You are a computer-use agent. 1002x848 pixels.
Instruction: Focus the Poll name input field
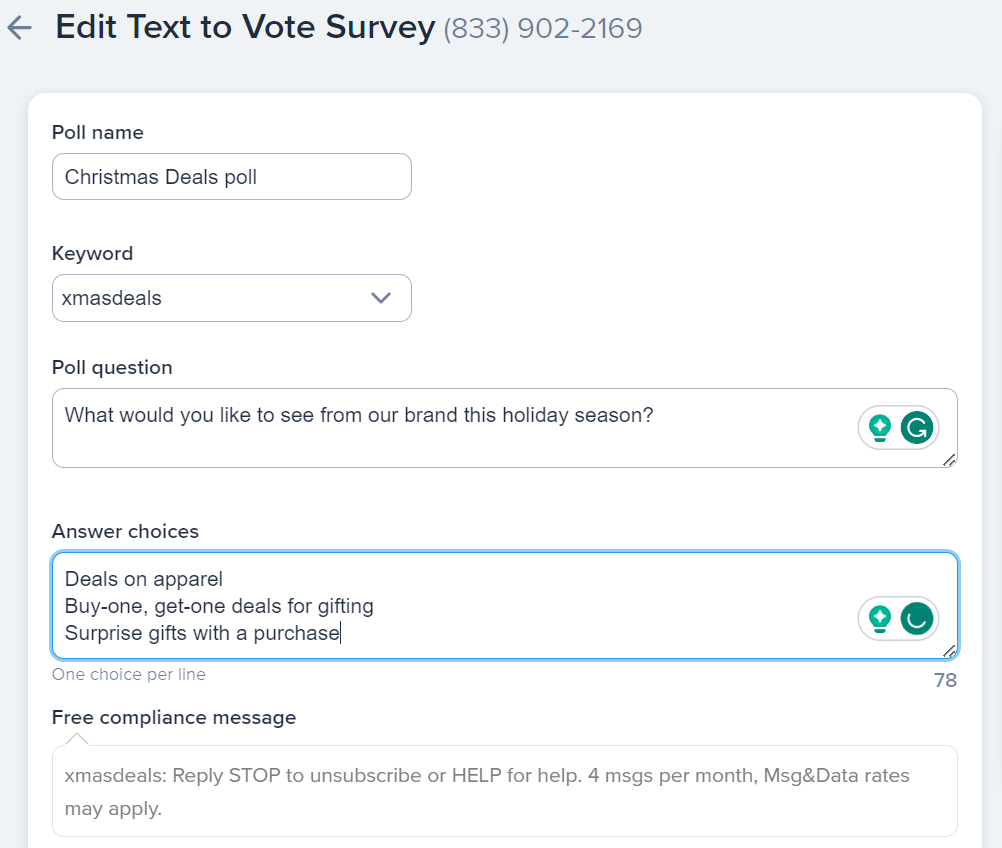tap(231, 176)
